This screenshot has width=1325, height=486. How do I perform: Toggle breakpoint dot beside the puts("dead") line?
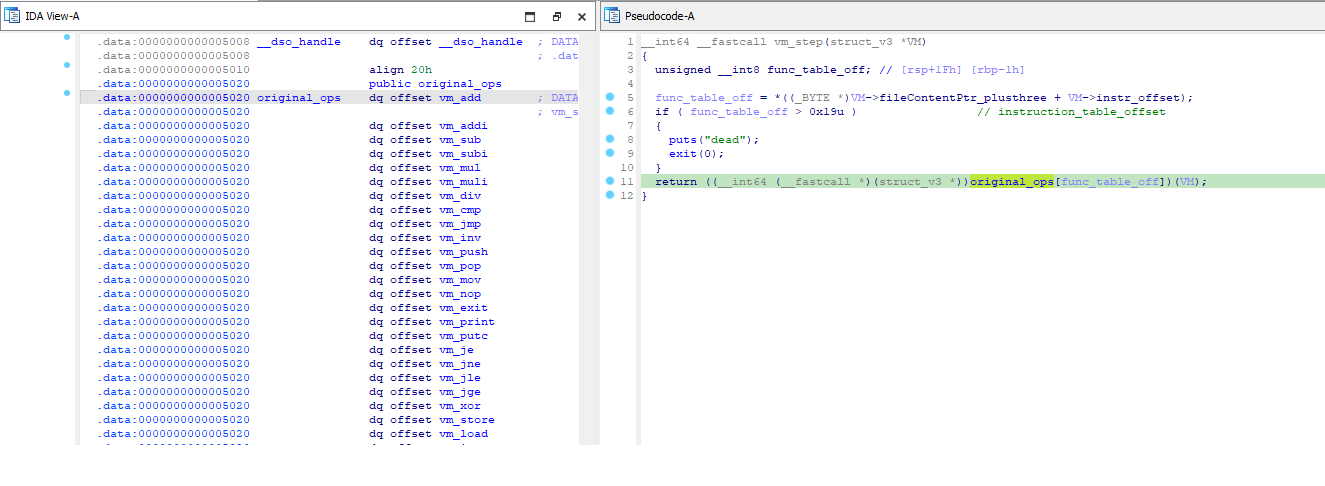(609, 139)
